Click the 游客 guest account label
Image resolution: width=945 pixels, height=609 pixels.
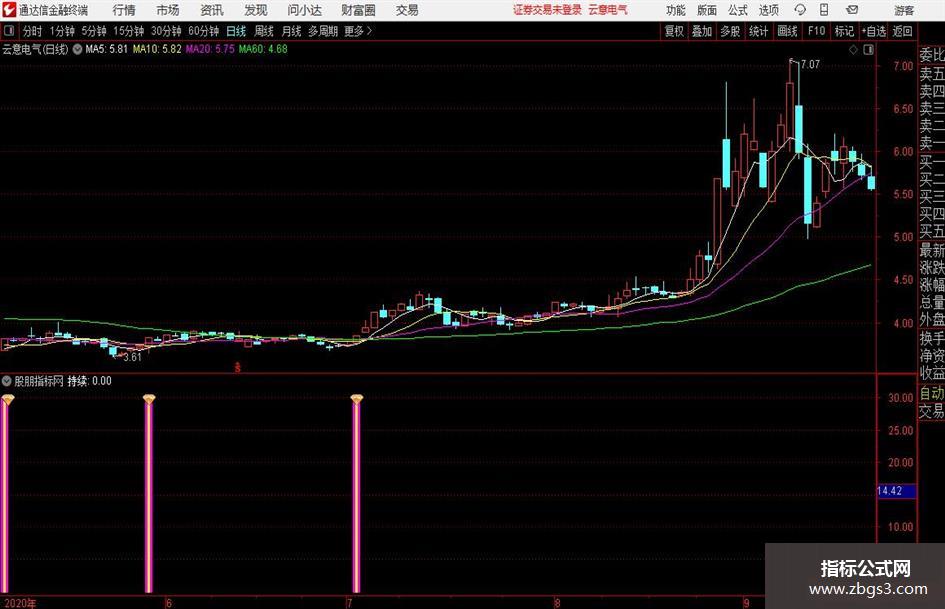click(x=903, y=10)
